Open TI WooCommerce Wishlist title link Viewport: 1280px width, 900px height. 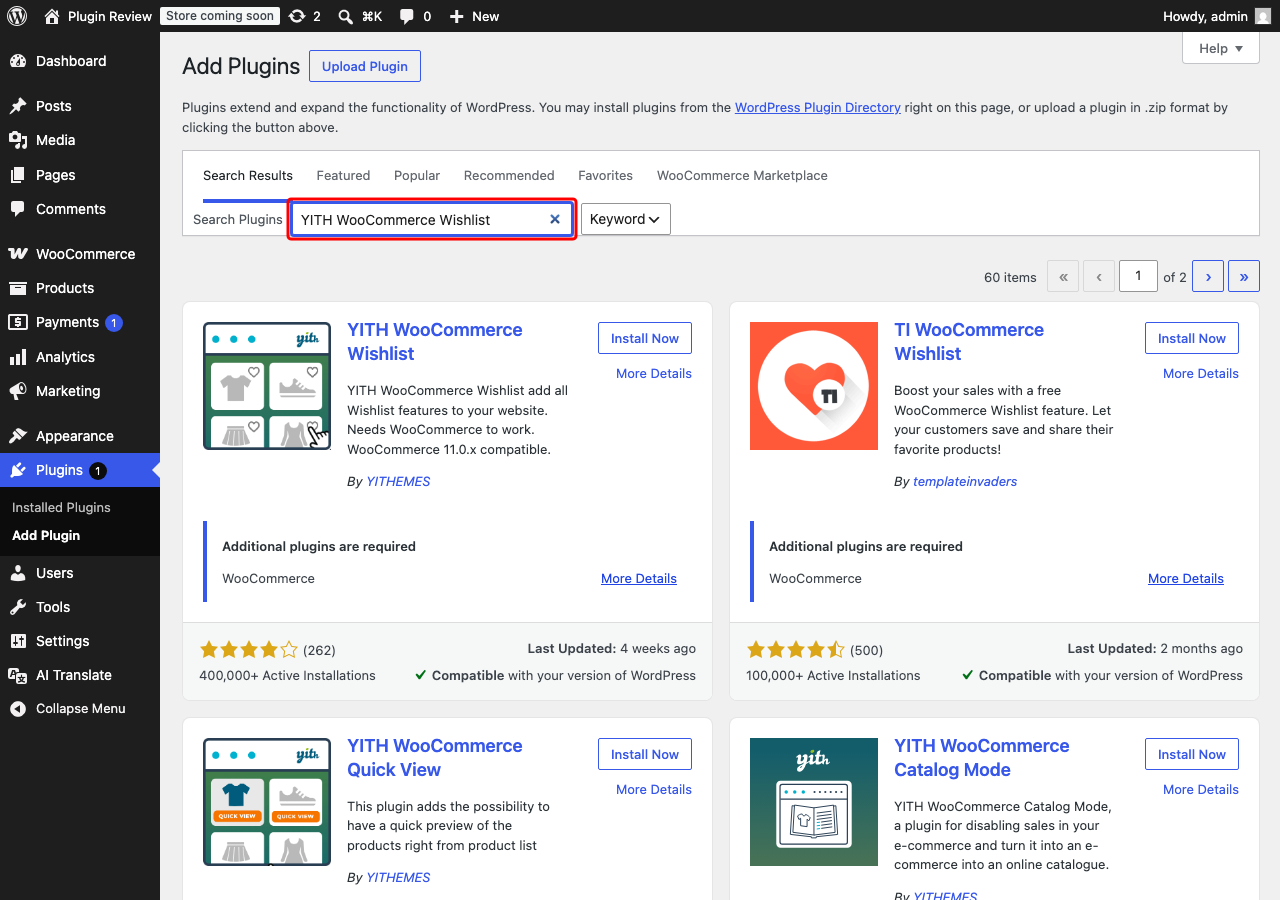pyautogui.click(x=969, y=342)
